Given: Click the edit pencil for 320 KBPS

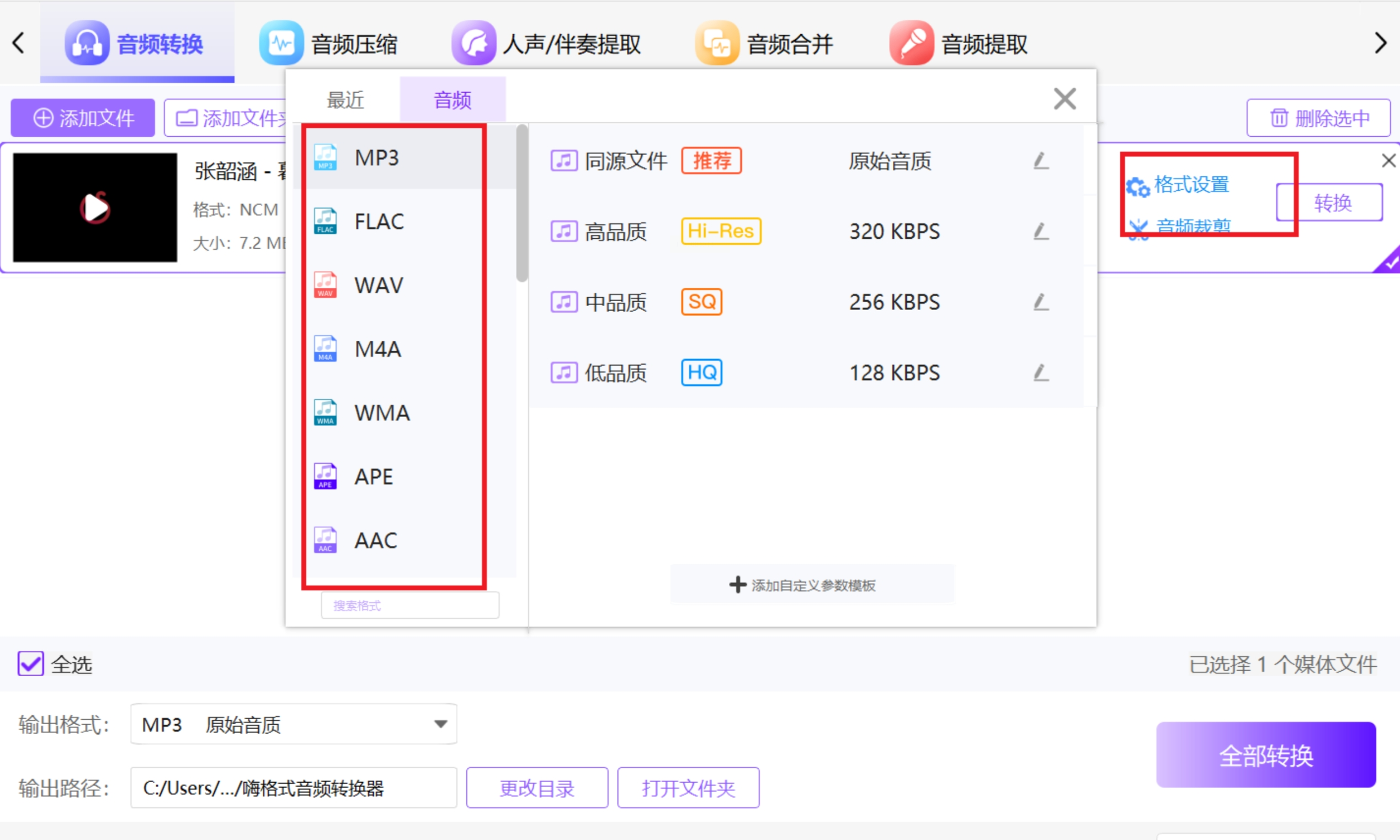Looking at the screenshot, I should [x=1041, y=232].
